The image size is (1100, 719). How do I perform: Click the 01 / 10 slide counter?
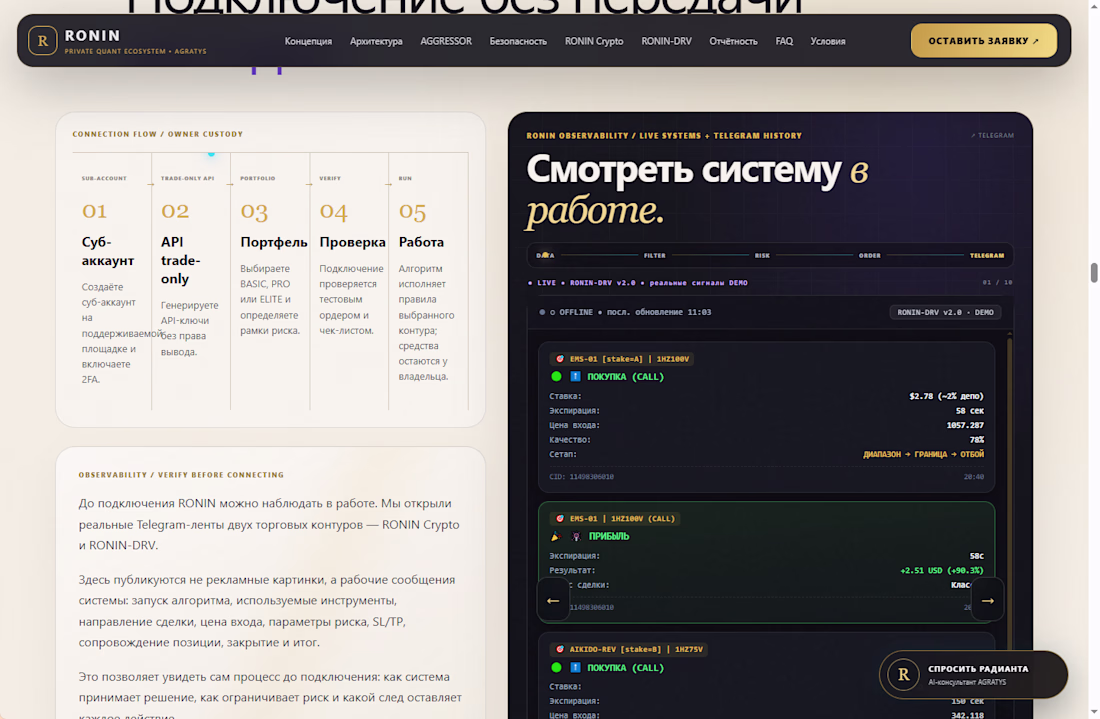pos(997,283)
